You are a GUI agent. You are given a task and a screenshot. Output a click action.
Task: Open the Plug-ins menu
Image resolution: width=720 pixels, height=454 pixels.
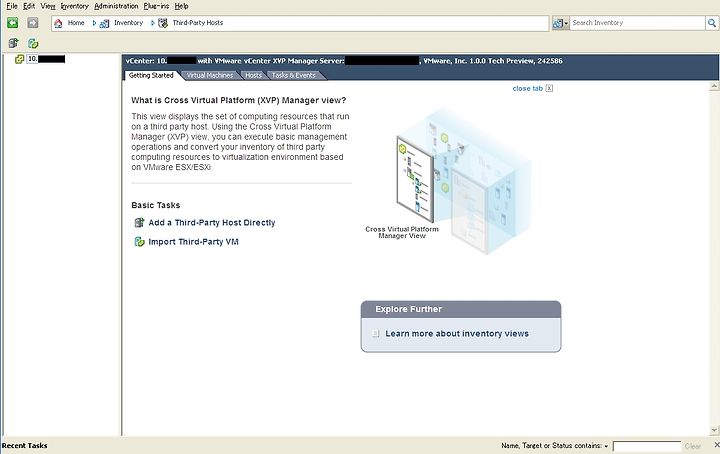[x=156, y=6]
